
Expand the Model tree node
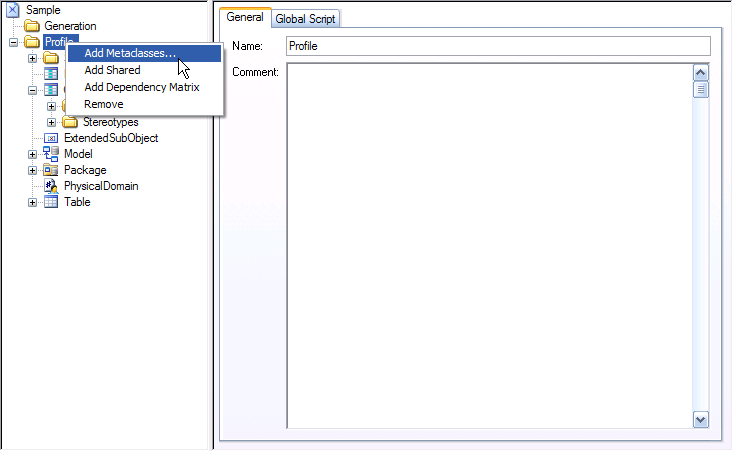(x=33, y=154)
